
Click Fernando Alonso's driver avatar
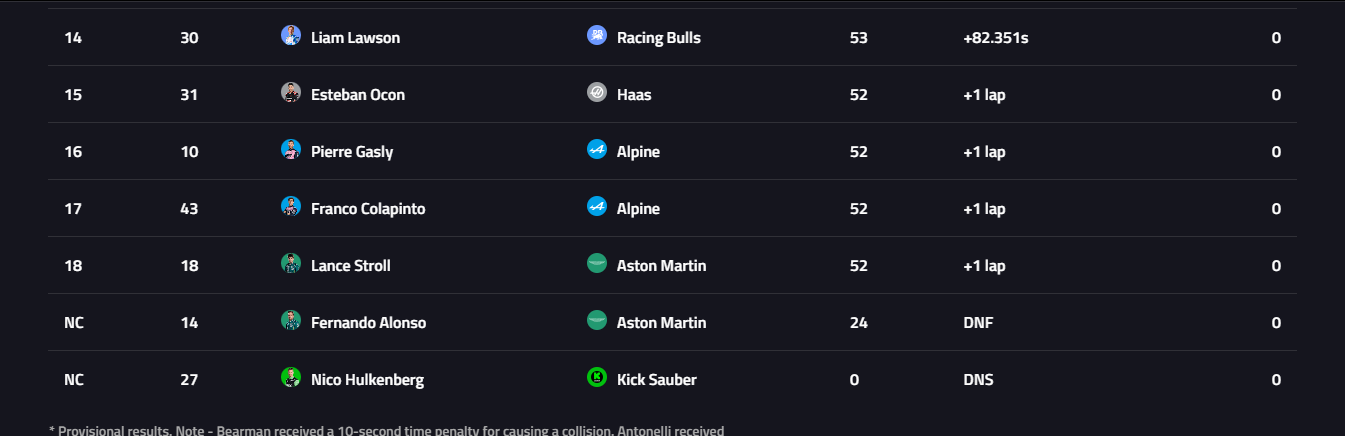[x=291, y=321]
